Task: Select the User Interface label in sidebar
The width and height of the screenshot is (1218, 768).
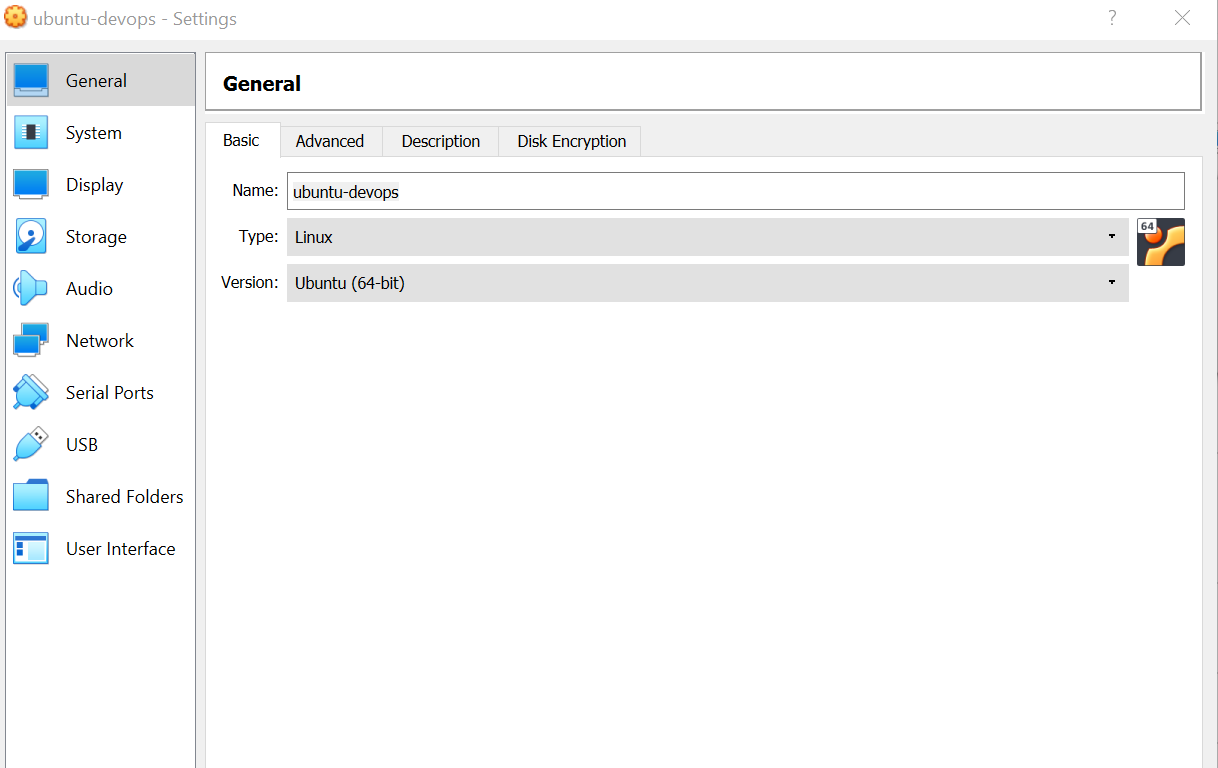Action: pyautogui.click(x=121, y=549)
